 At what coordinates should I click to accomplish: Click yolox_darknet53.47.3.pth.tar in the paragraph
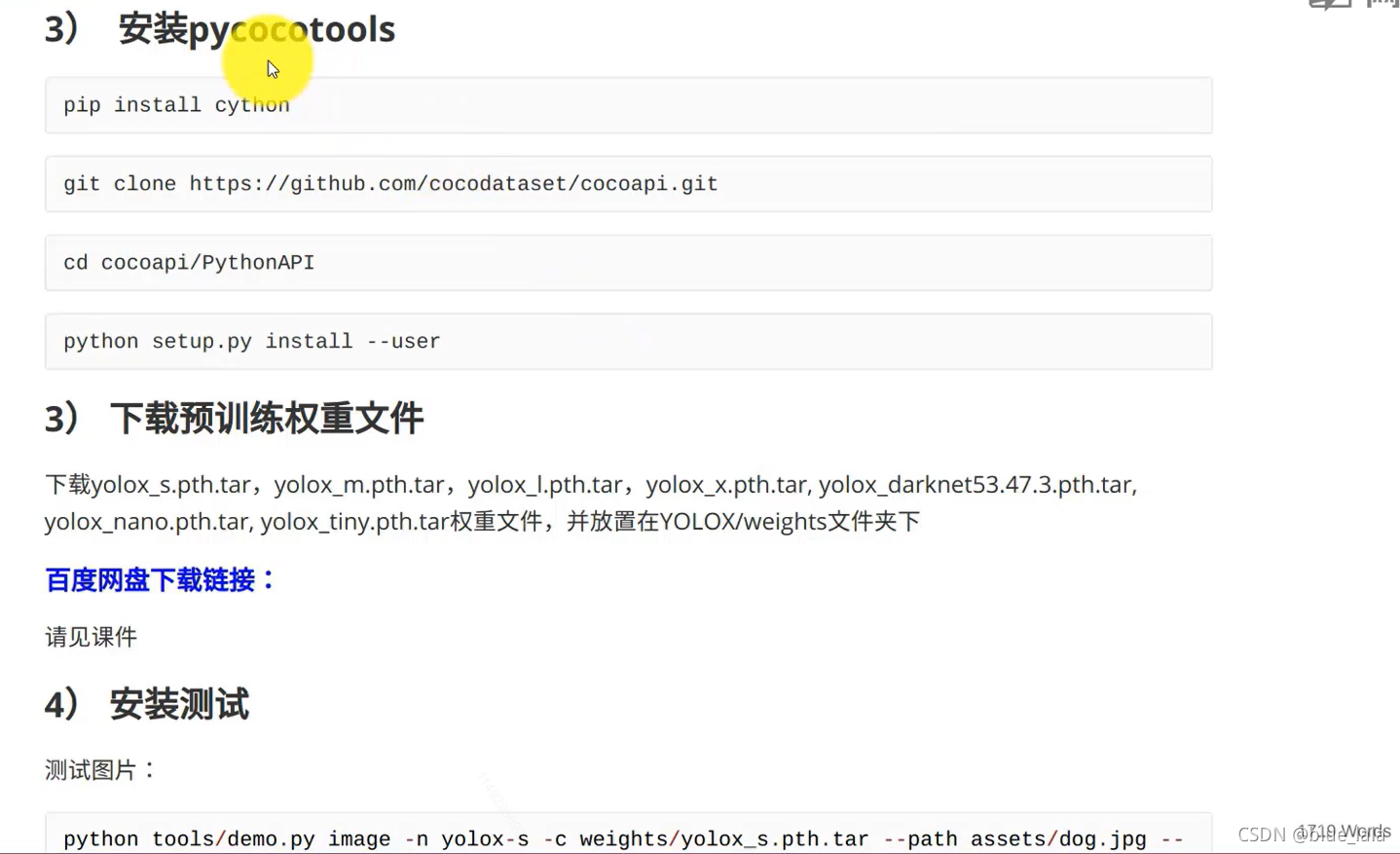pyautogui.click(x=976, y=485)
